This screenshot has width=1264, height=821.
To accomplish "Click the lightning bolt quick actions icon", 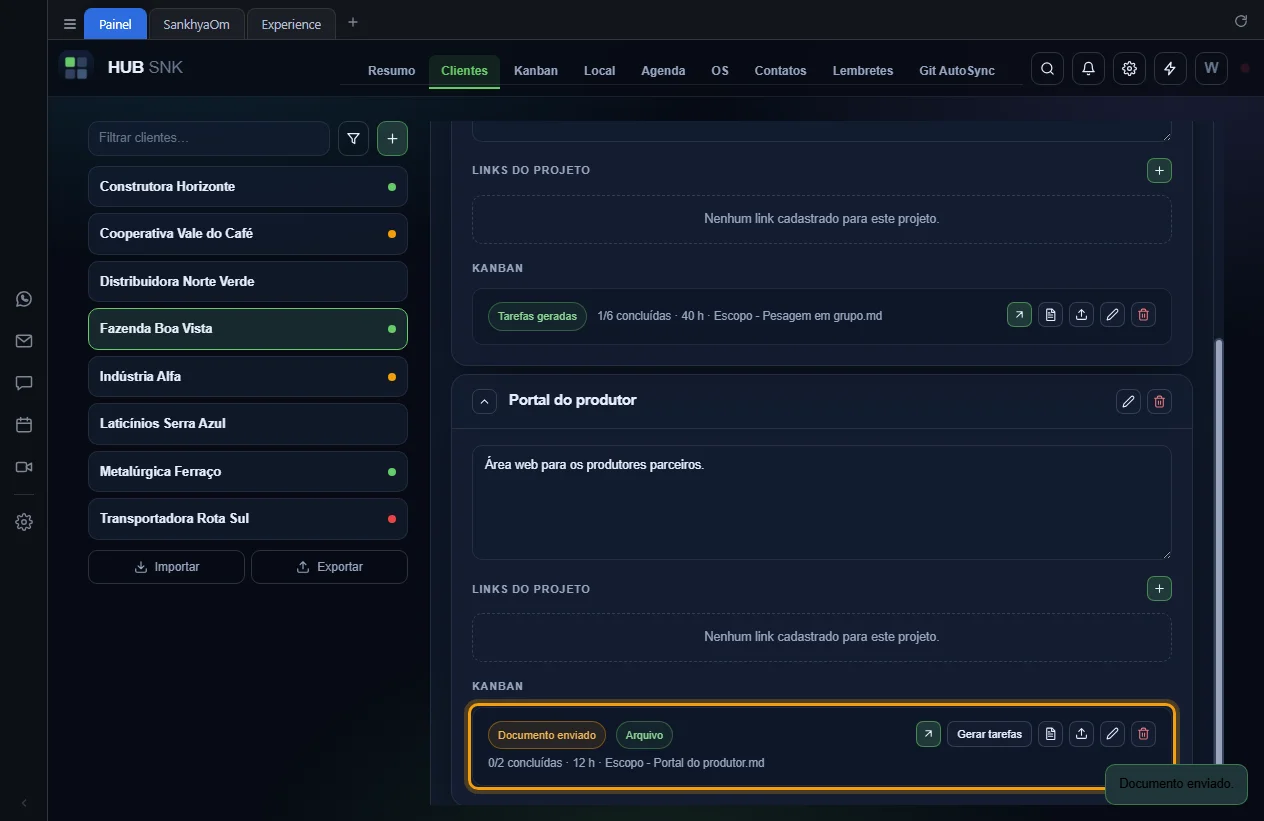I will tap(1170, 69).
